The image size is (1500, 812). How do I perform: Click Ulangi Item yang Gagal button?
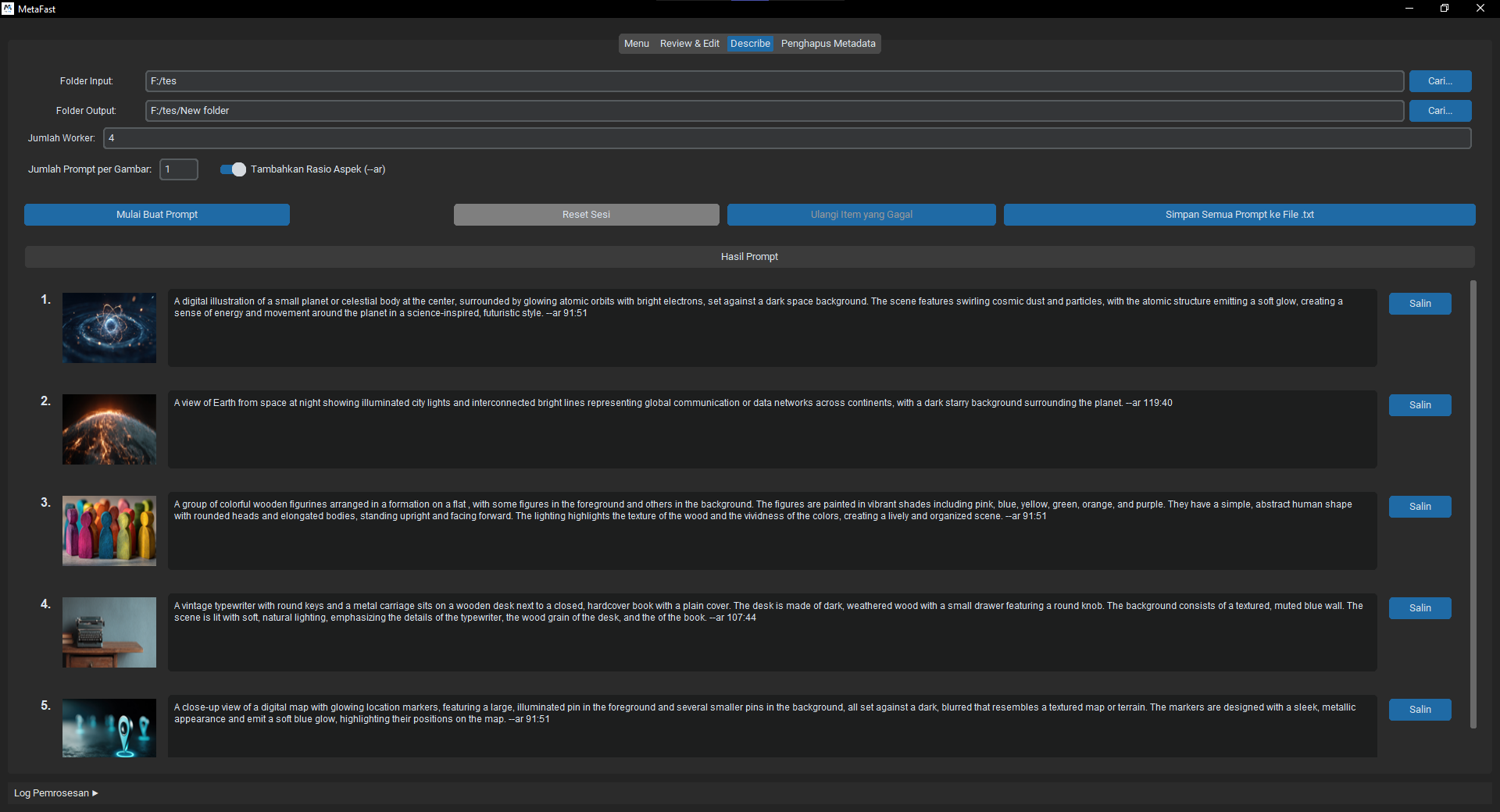tap(861, 215)
